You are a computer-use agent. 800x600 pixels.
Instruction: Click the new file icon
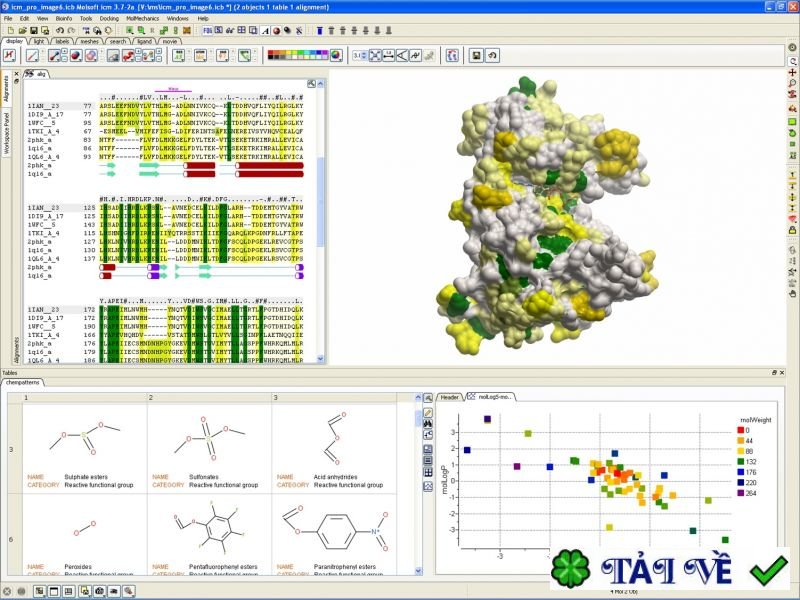coord(11,31)
